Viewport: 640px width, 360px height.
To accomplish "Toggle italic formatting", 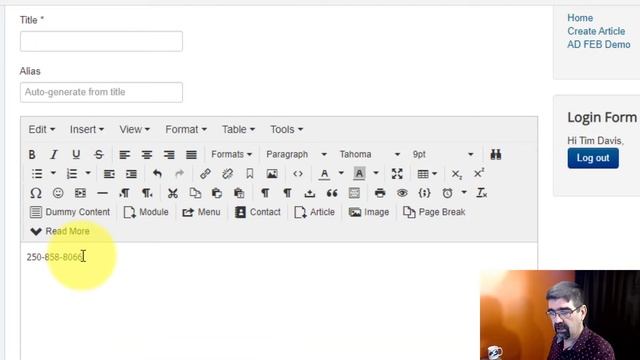I will (54, 154).
